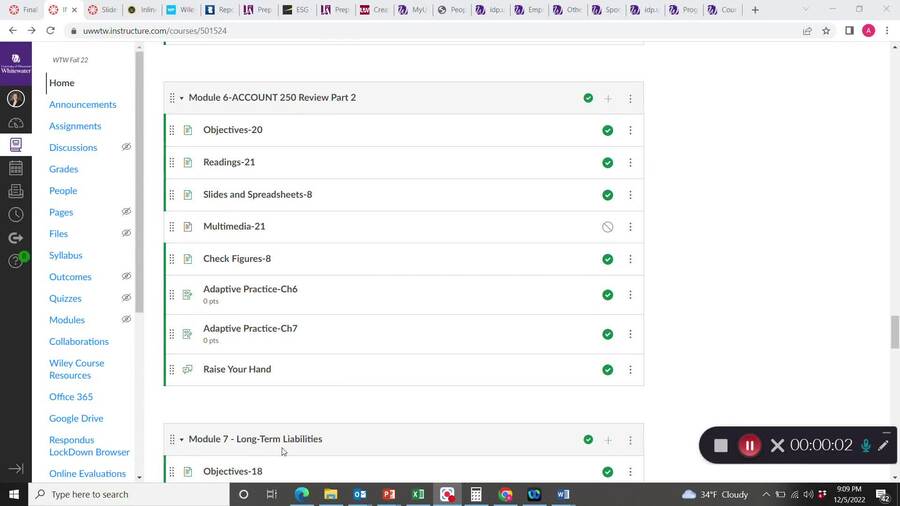Viewport: 900px width, 506px height.
Task: Collapse Module 6-ACCOUNT 250 Review Part 2
Action: pyautogui.click(x=181, y=98)
